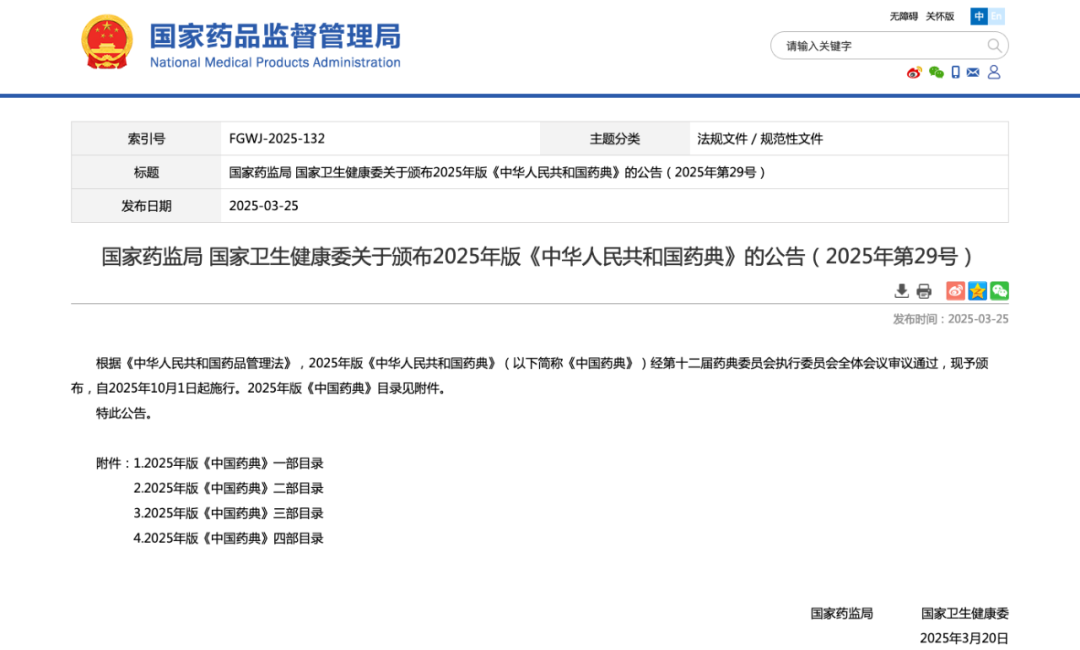Image resolution: width=1080 pixels, height=650 pixels.
Task: Open the Weibo icon in header
Action: (x=914, y=72)
